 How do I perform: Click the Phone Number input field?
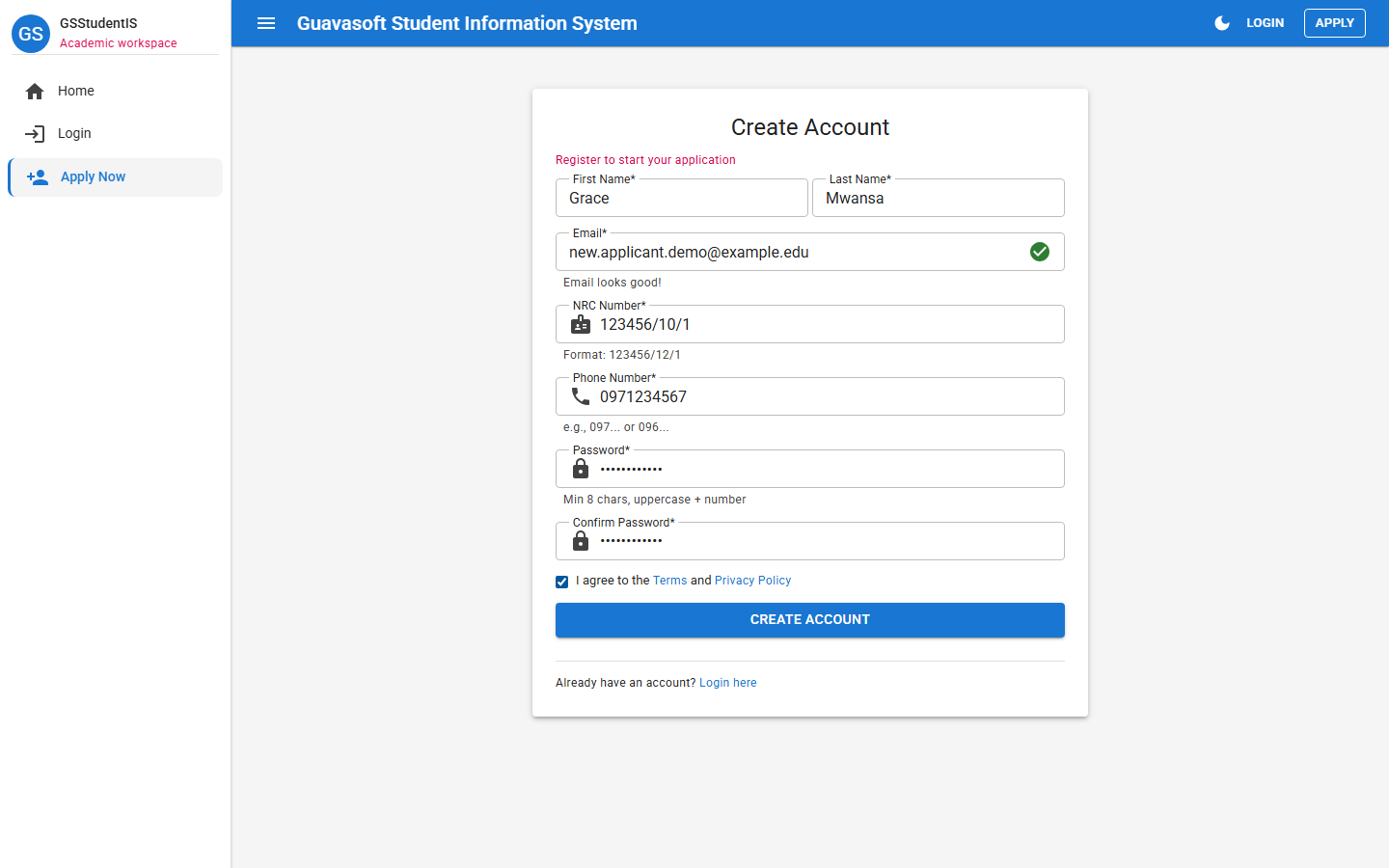click(x=810, y=396)
